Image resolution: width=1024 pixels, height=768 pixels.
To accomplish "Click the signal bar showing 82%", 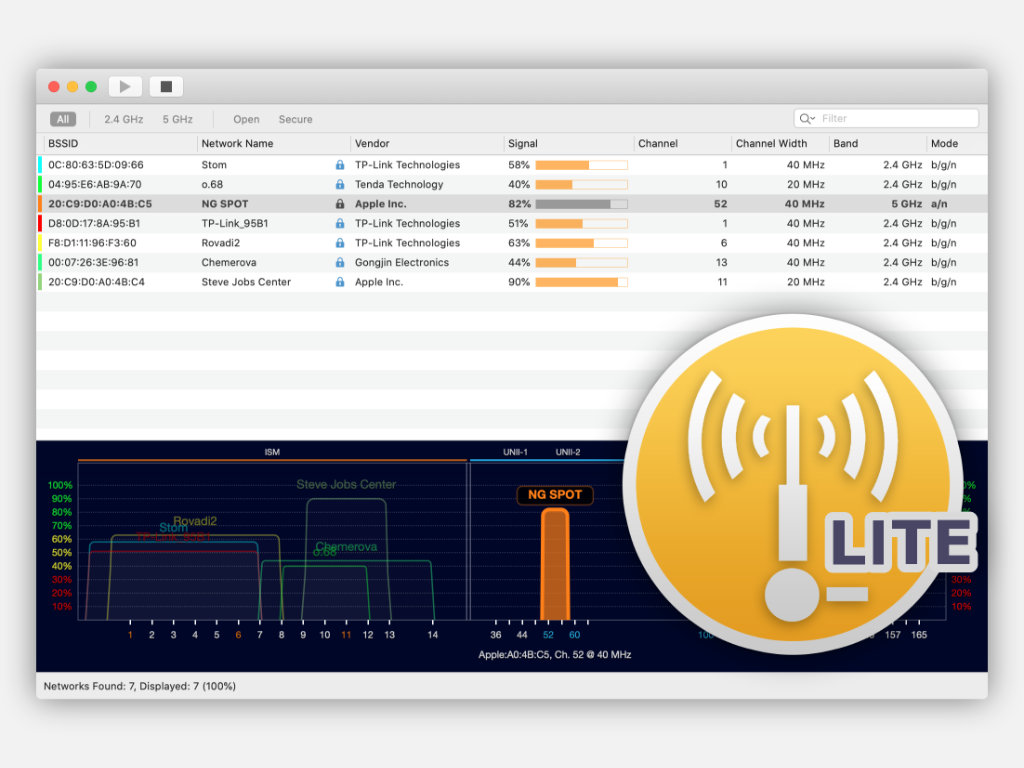I will (581, 204).
